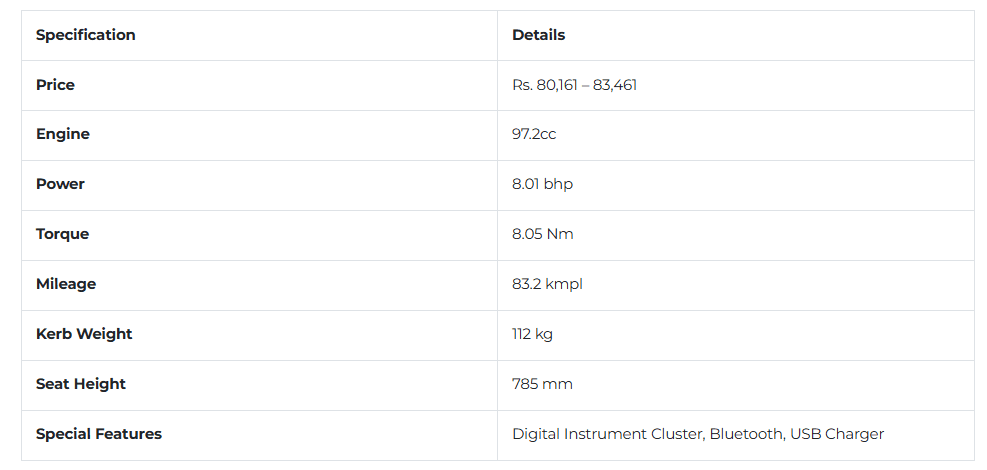
Task: Click the price value Rs. 80,161 – 83,461
Action: (x=574, y=85)
